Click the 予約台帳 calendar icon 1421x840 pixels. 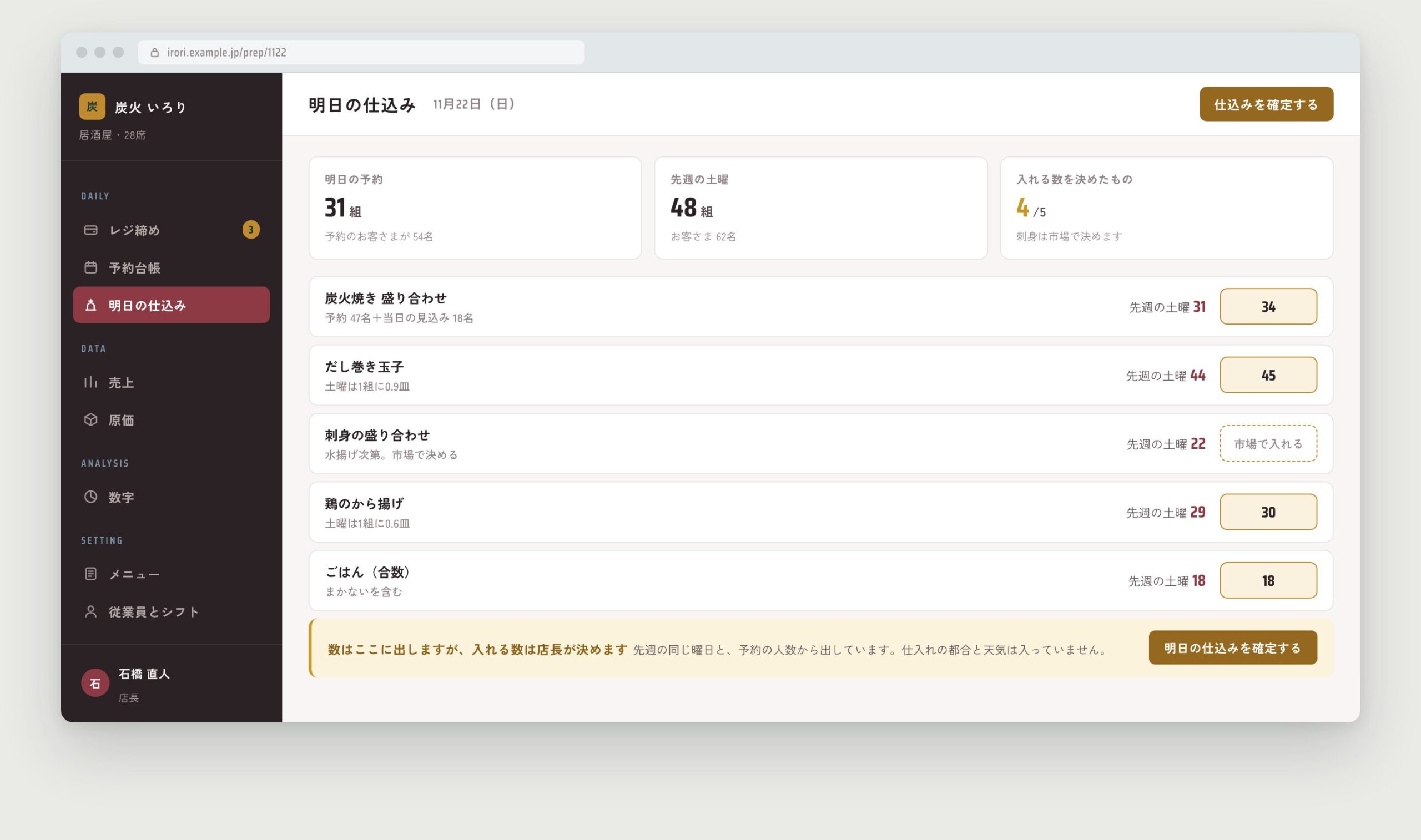pyautogui.click(x=90, y=267)
